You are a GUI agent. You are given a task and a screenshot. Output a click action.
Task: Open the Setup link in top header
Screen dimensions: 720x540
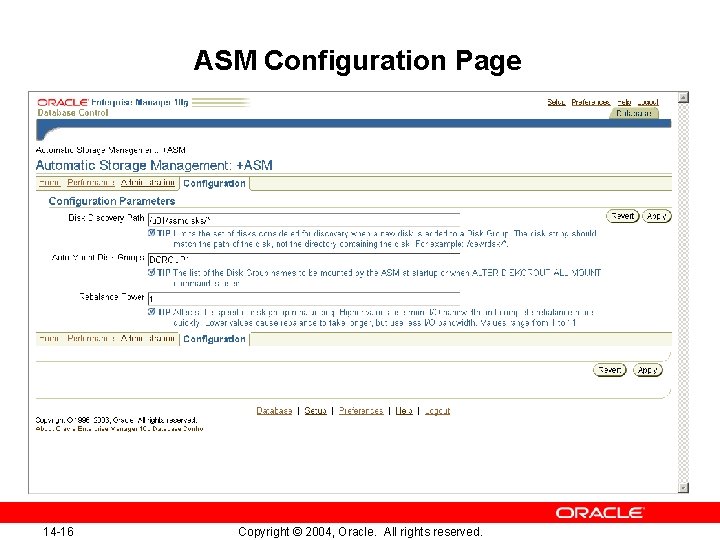point(556,102)
